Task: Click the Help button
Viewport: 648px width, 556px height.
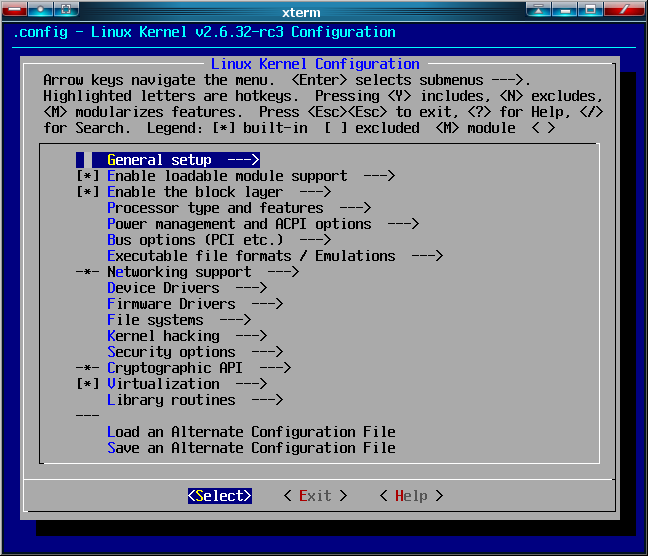Action: click(411, 496)
